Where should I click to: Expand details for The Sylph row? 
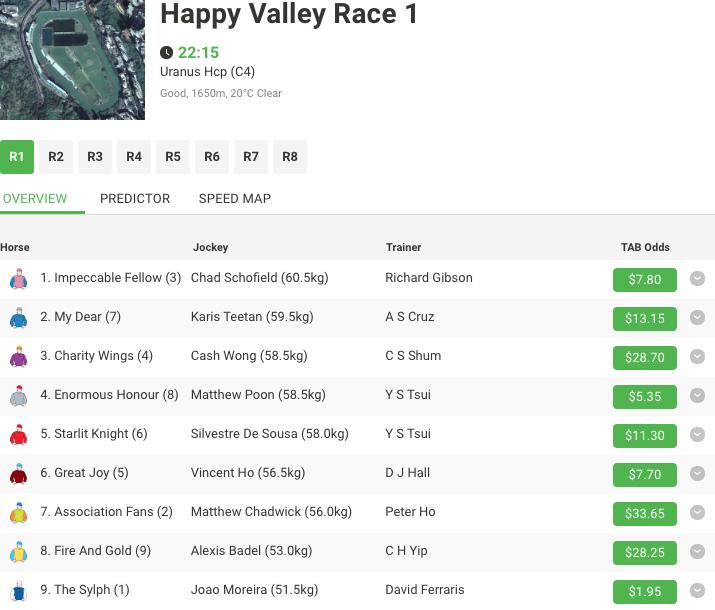(x=697, y=591)
